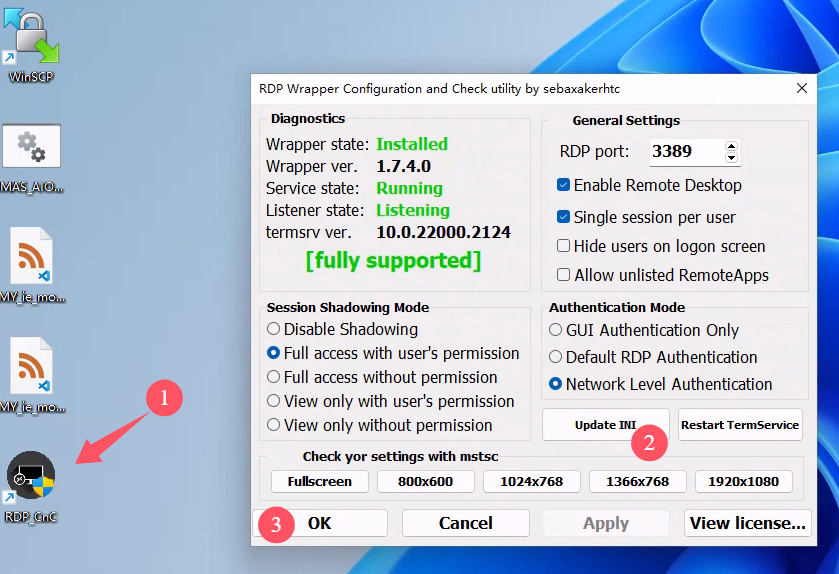Toggle Single session per user checkbox
839x574 pixels.
(x=563, y=217)
